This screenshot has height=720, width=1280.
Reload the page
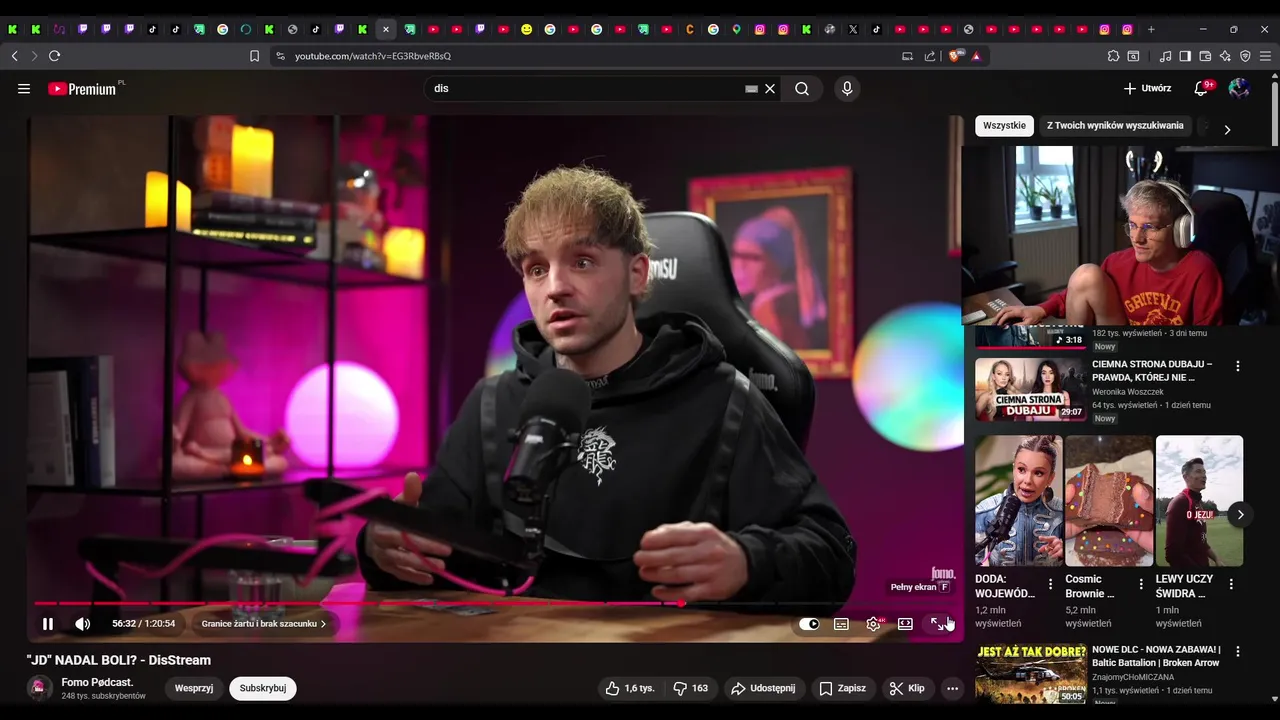point(54,56)
